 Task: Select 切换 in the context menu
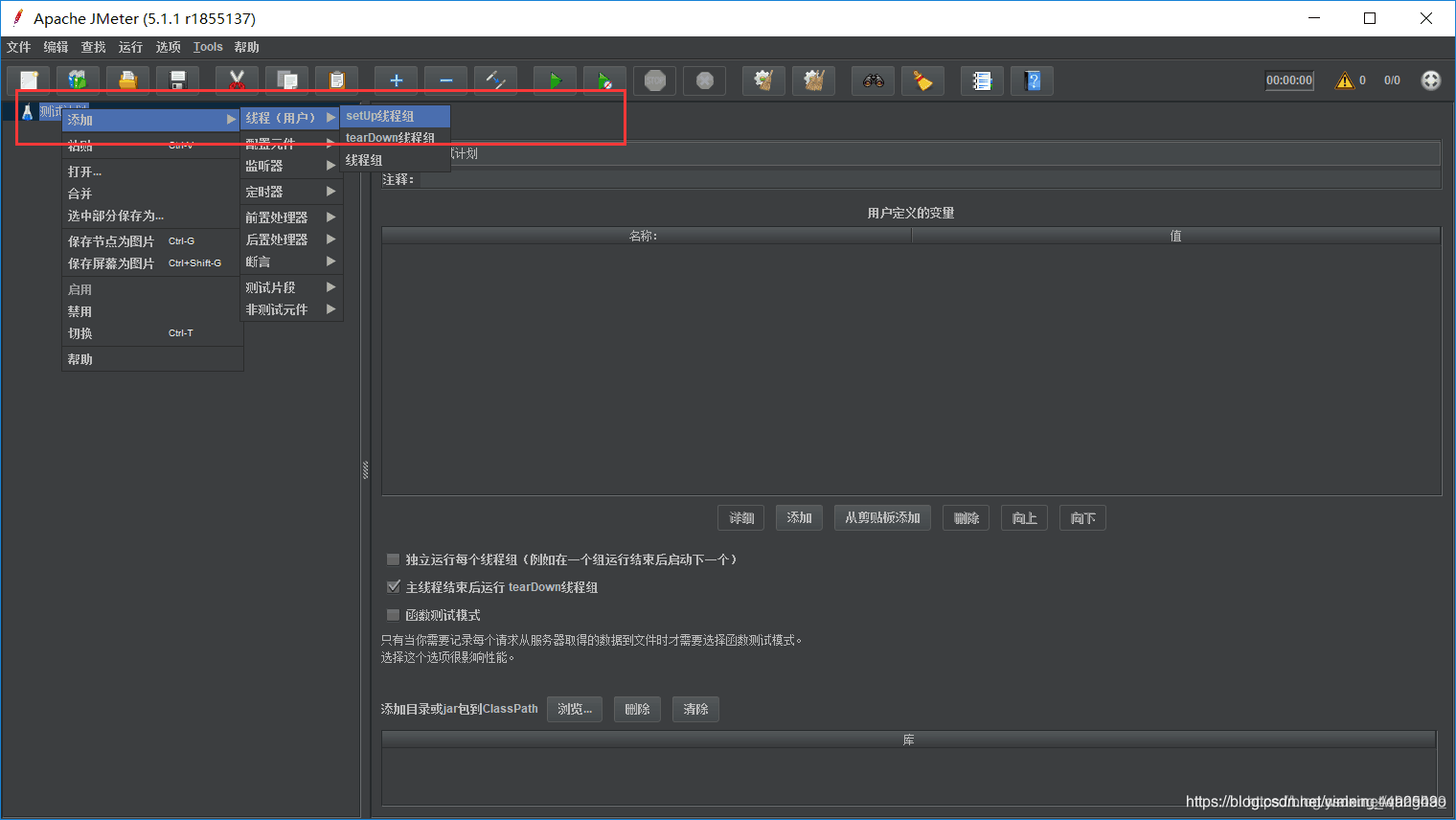tap(150, 333)
